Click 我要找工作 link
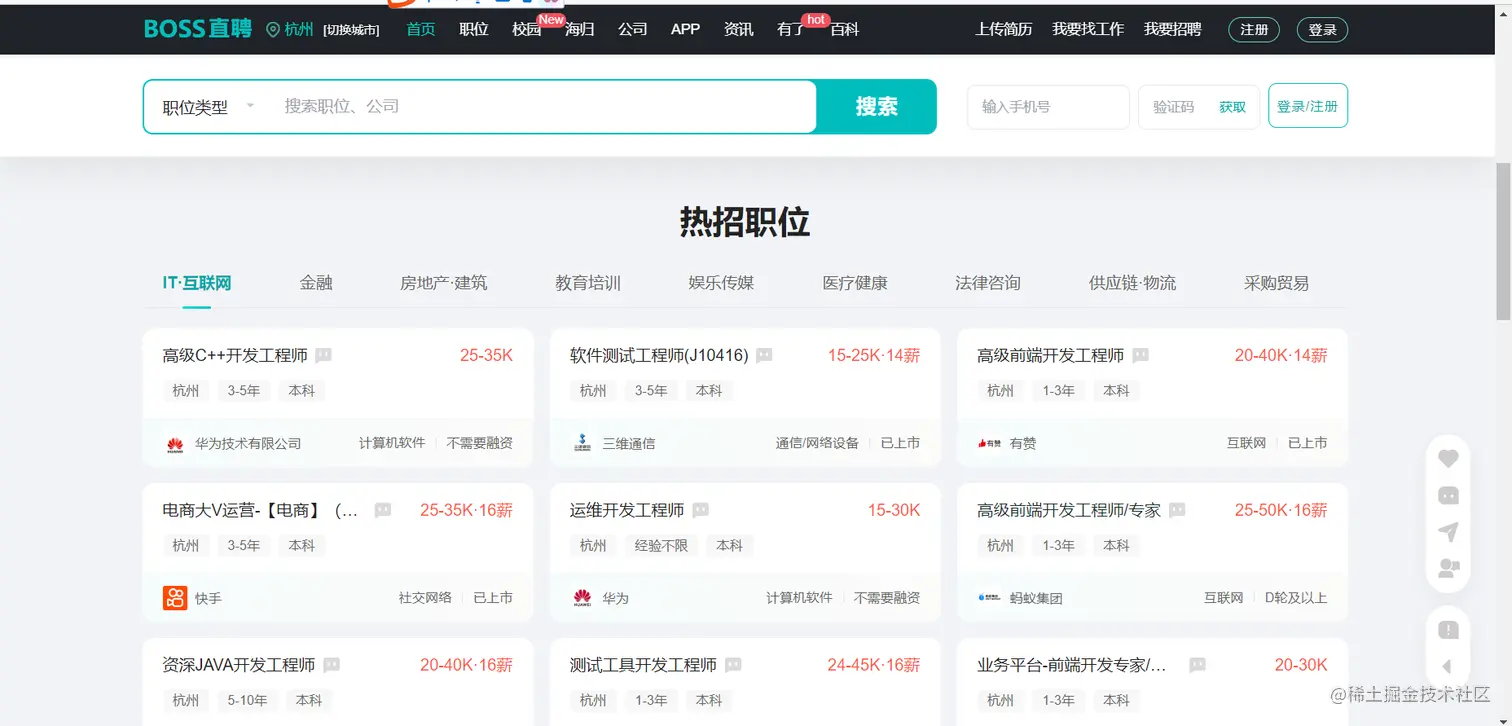This screenshot has height=726, width=1512. [1088, 29]
